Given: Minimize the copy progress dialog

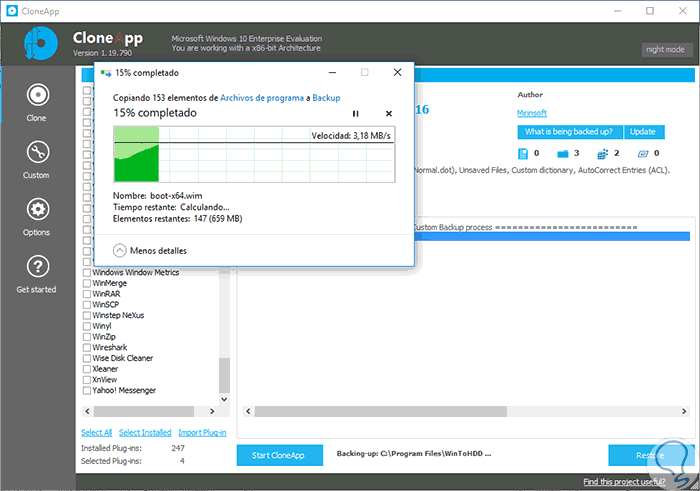Looking at the screenshot, I should coord(333,72).
